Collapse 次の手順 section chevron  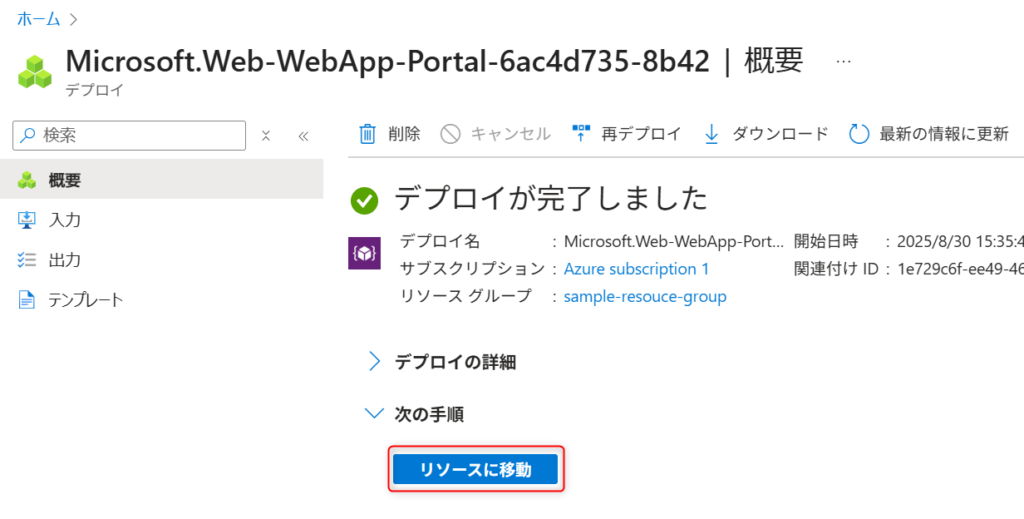[x=374, y=413]
